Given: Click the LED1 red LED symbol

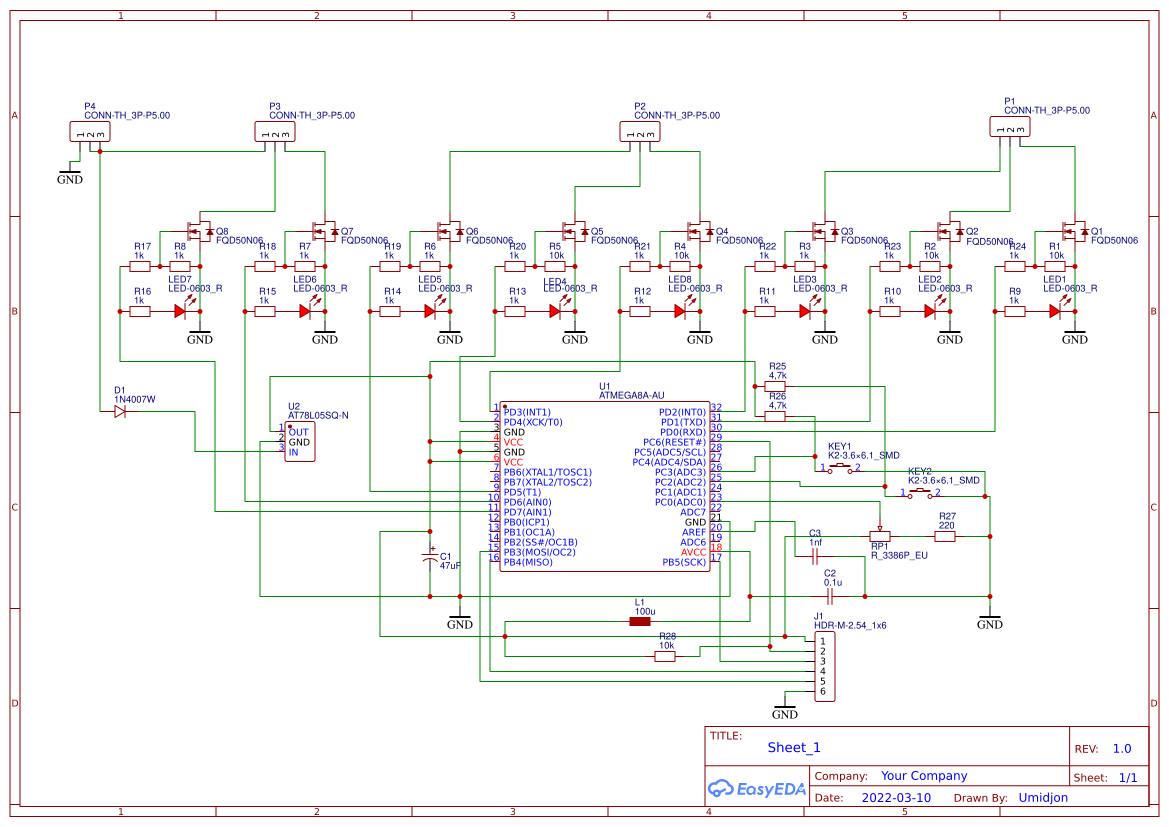Looking at the screenshot, I should tap(1054, 311).
